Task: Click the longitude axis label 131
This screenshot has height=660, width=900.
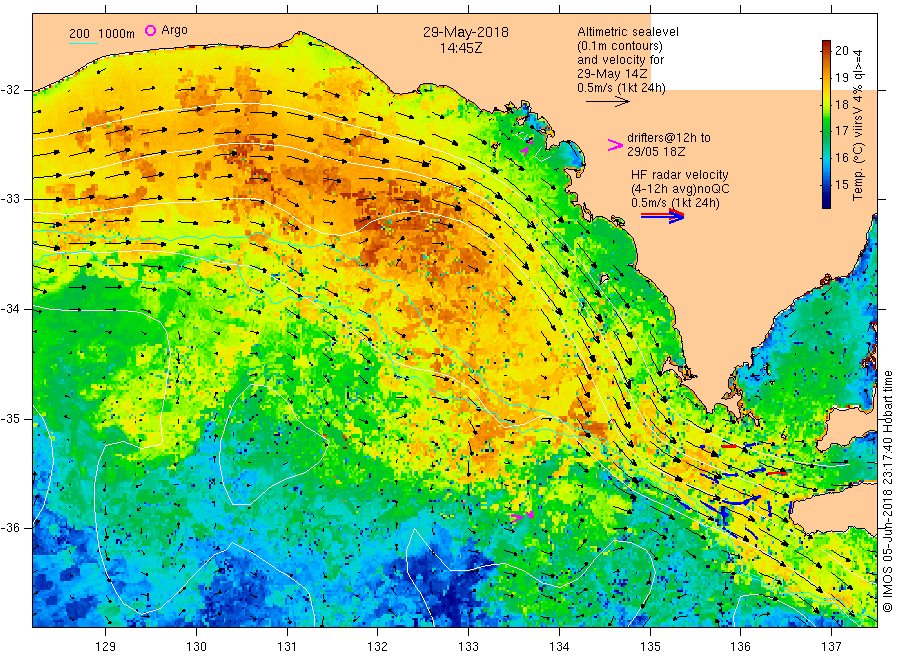Action: pyautogui.click(x=287, y=647)
